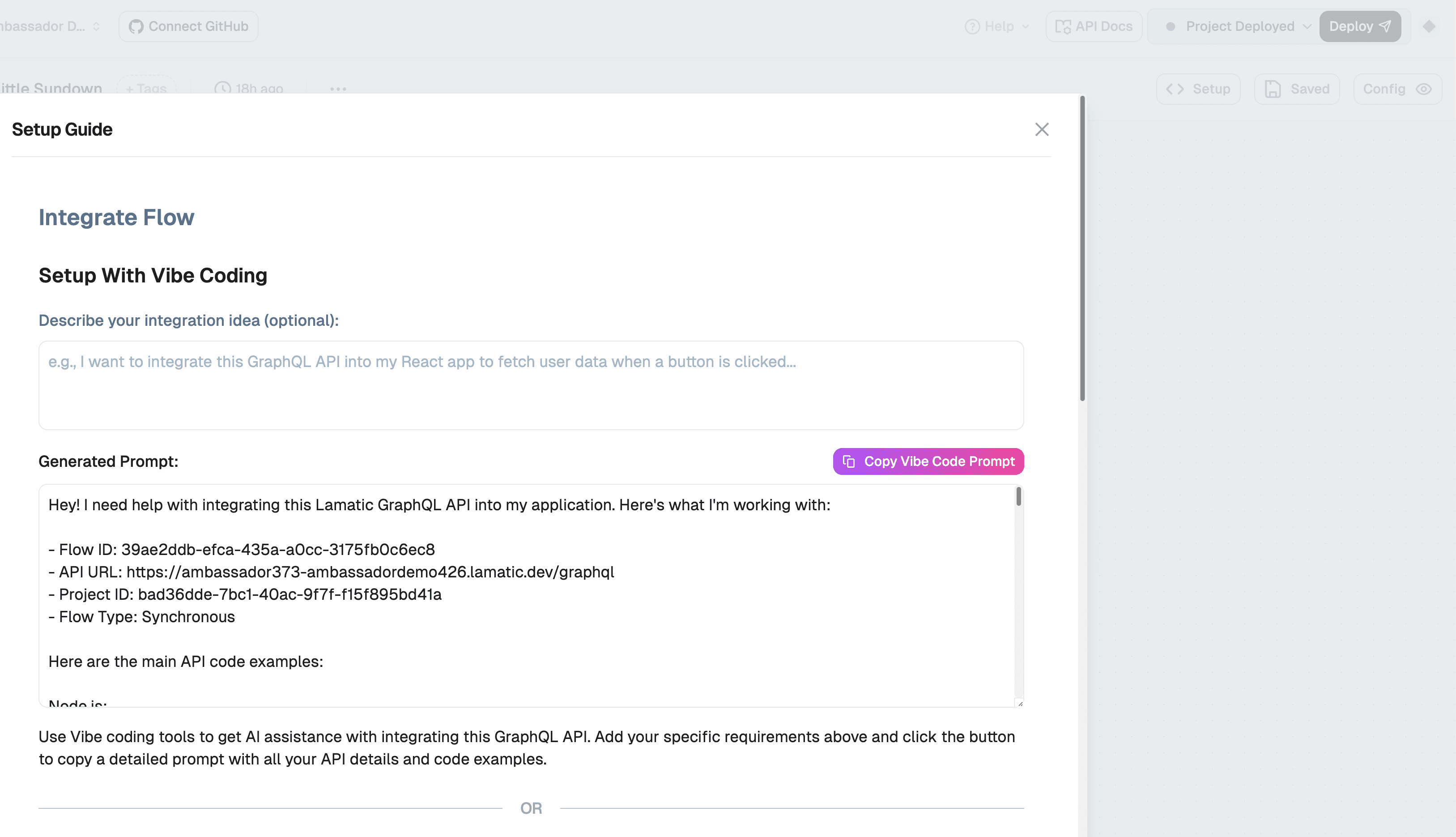Click the Saved floppy disk icon
Viewport: 1456px width, 837px height.
[1273, 89]
